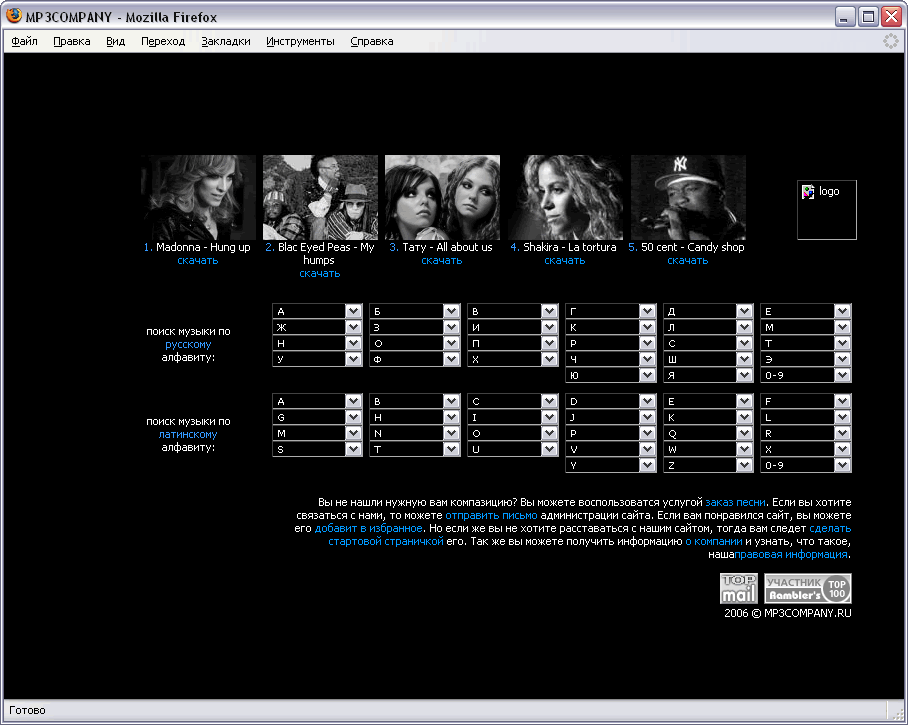
Task: Click the 50 cent photo thumbnail
Action: pos(688,197)
